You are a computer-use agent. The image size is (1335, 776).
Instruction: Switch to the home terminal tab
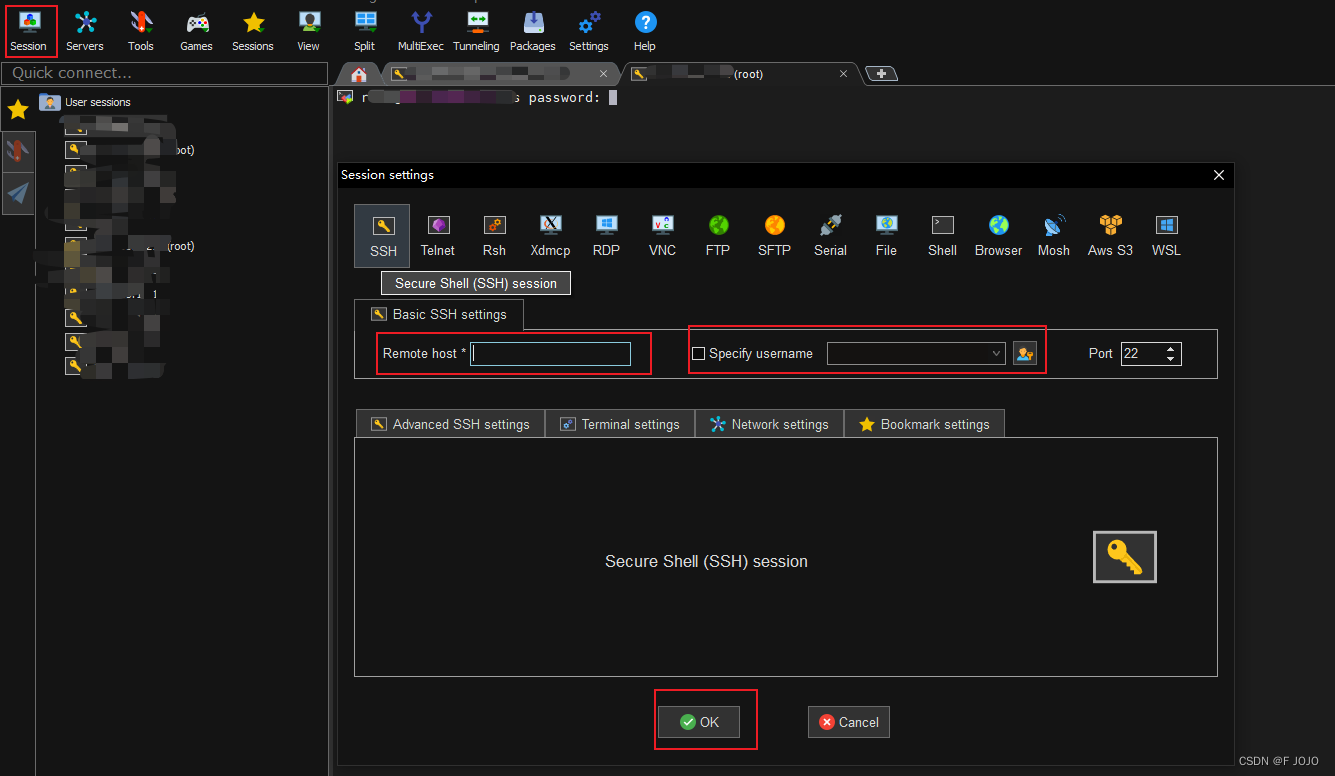359,74
